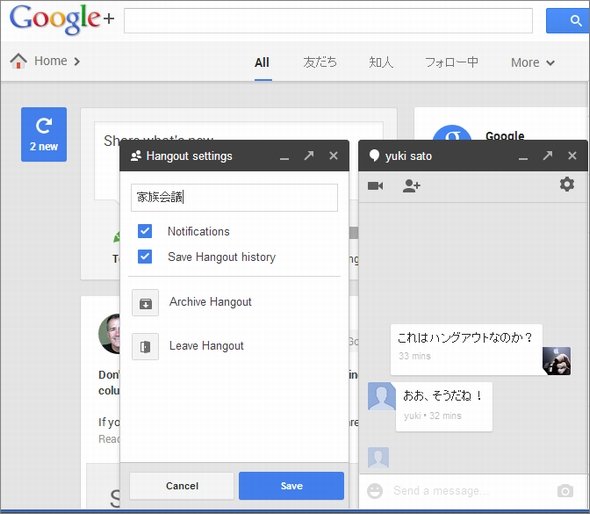Refresh the stream with the 2 new button

44,134
